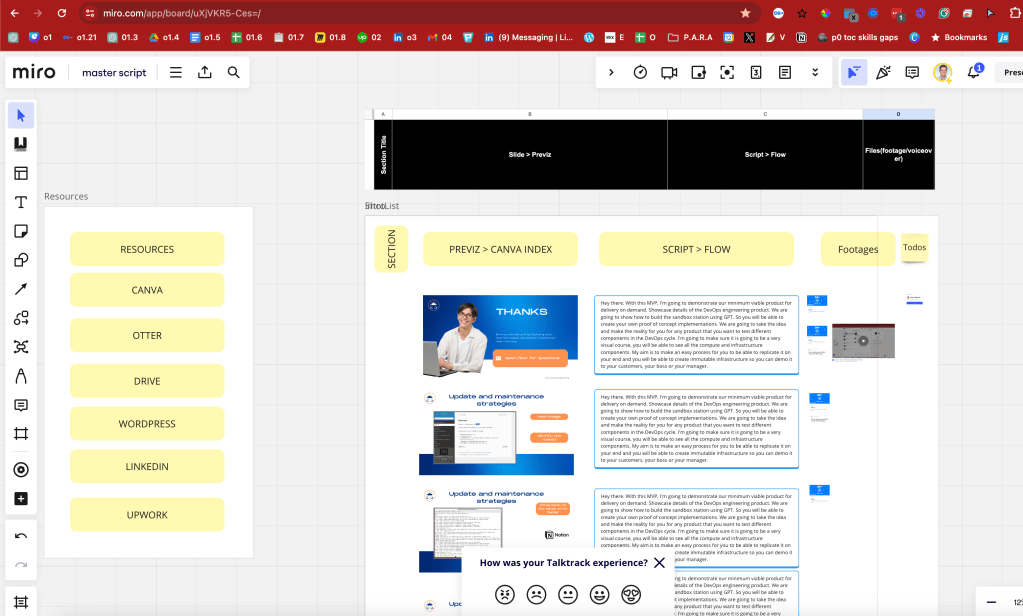Open the P.A.R.A bookmarks folder
The image size is (1023, 616).
pos(690,37)
